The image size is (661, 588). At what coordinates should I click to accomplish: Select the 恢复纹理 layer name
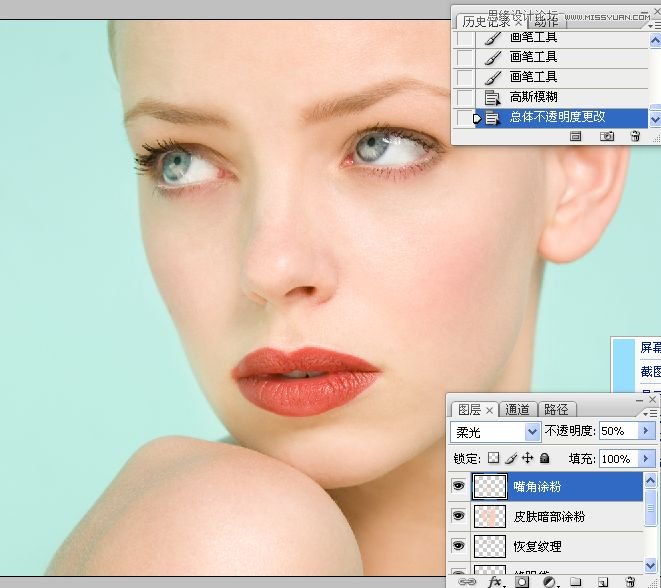tap(537, 547)
